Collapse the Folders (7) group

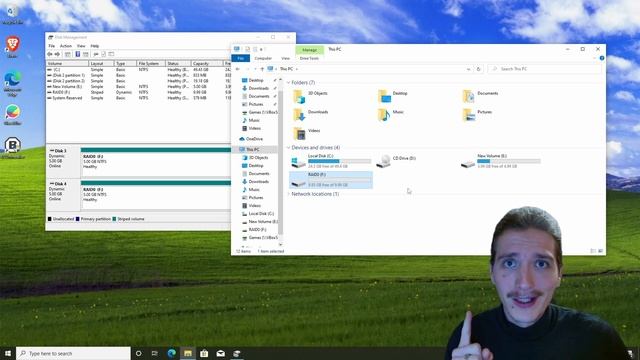pyautogui.click(x=289, y=83)
